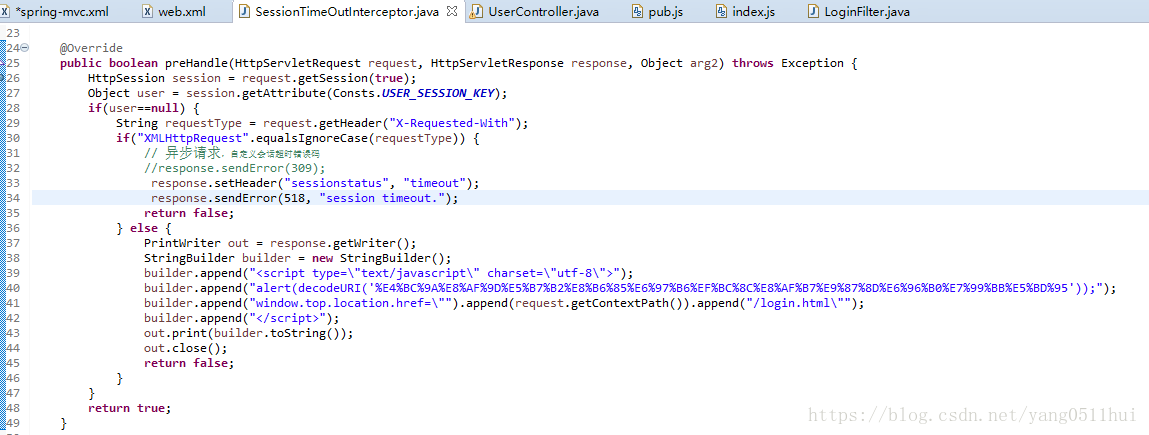1149x435 pixels.
Task: Select the SessionTimeOutInterceptor.java tab
Action: [x=346, y=12]
